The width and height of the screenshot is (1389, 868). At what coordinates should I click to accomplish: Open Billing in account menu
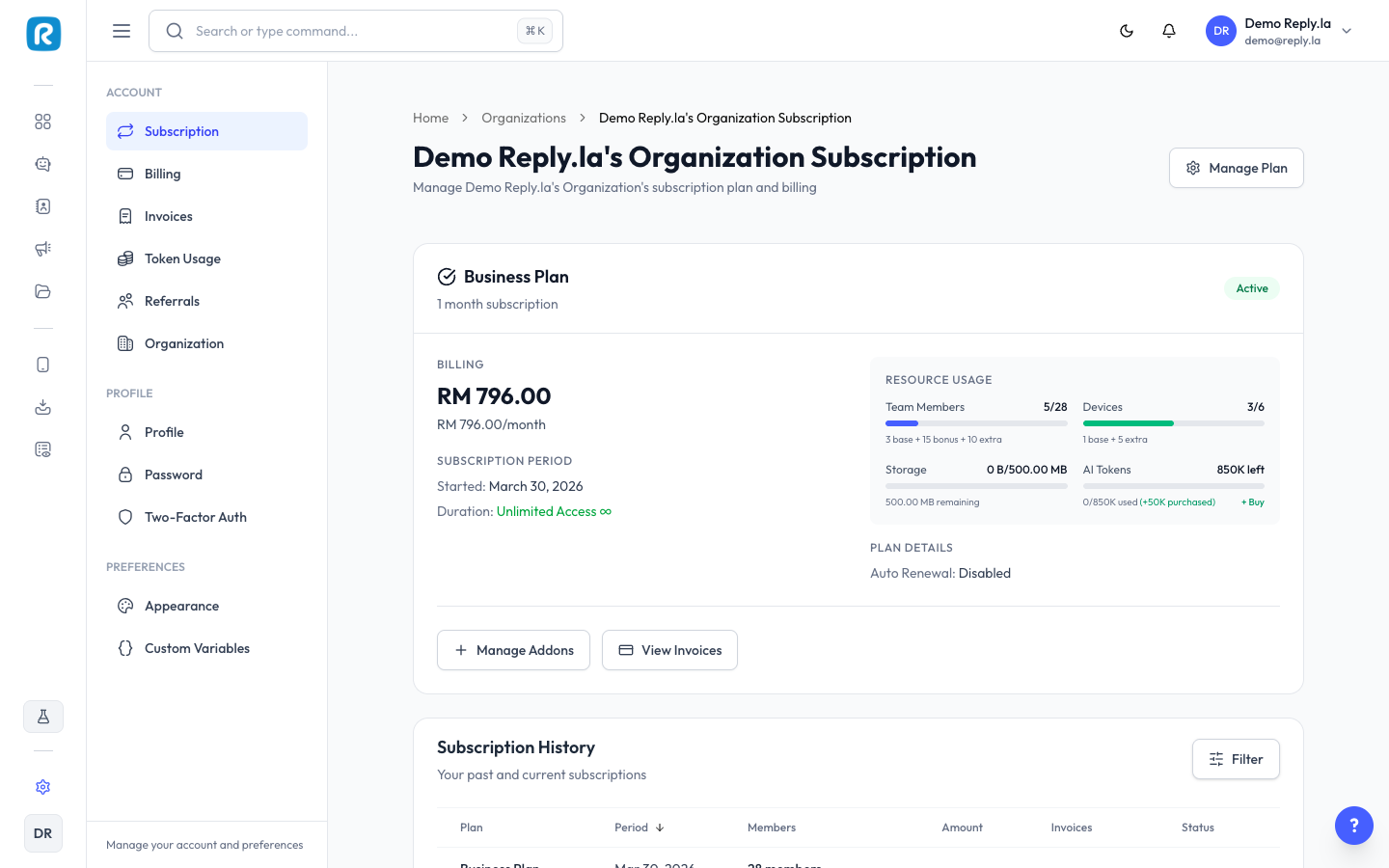[206, 174]
